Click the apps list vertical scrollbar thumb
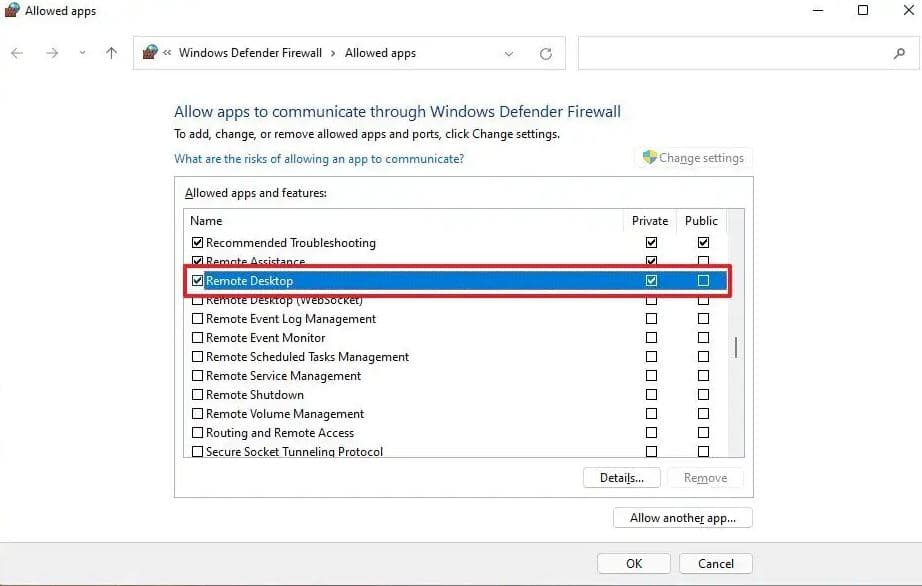Image resolution: width=922 pixels, height=586 pixels. [x=736, y=347]
